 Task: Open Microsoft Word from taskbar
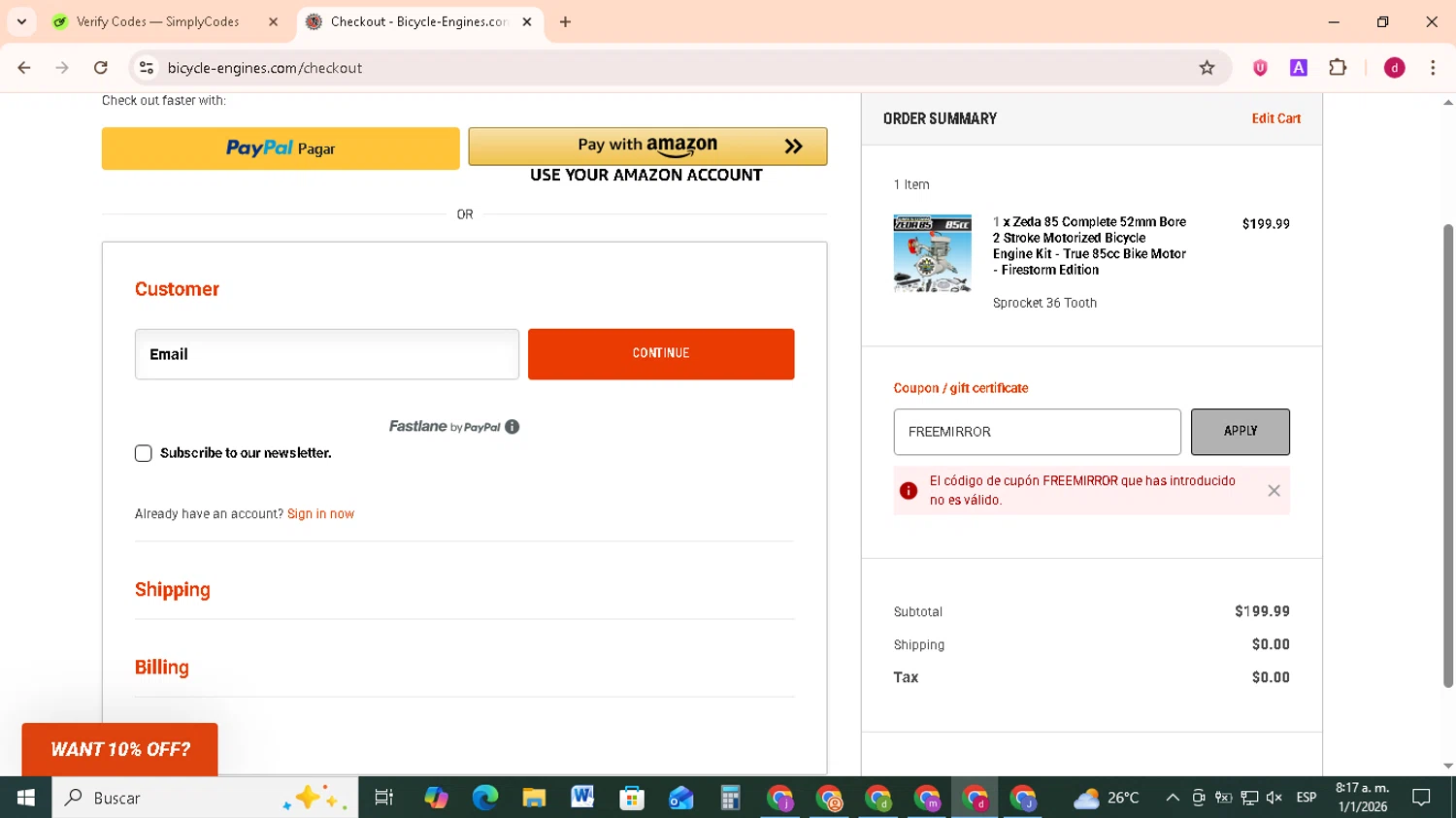click(582, 798)
